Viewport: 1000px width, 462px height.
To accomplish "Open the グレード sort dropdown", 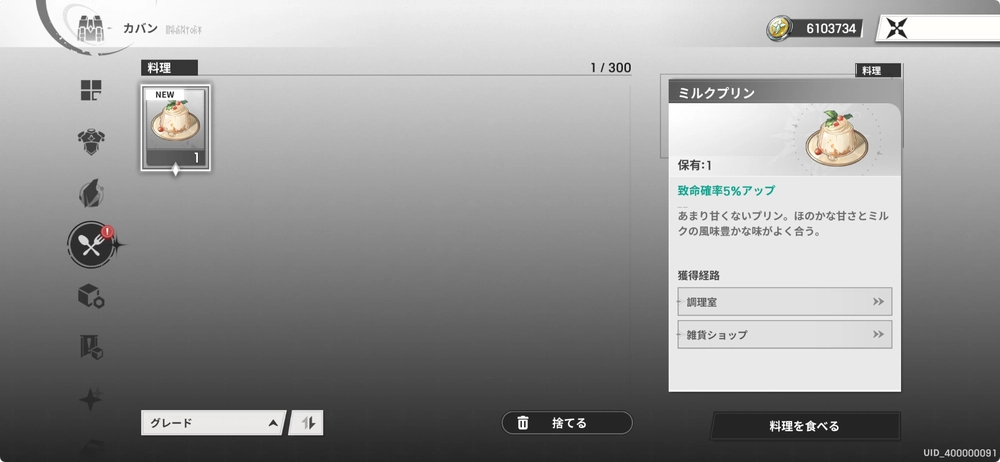I will [213, 422].
